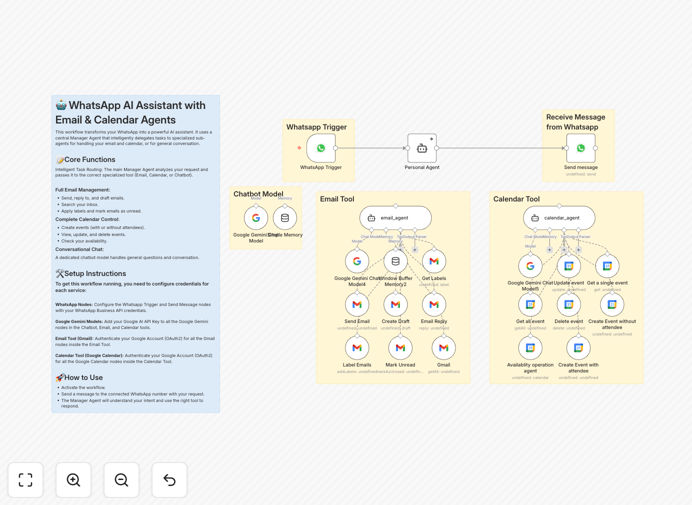Viewport: 692px width, 505px height.
Task: Click the Window Buffer Memory2 node
Action: click(x=395, y=261)
